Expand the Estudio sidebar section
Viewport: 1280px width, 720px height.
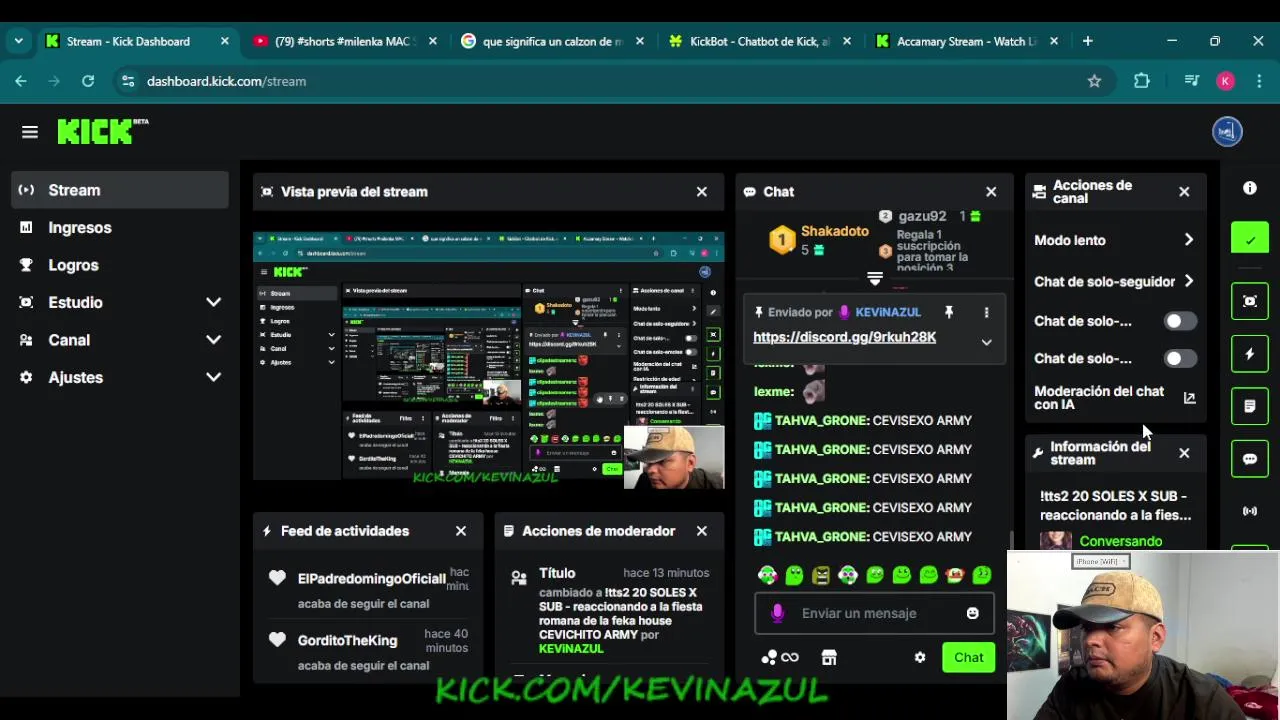(213, 302)
